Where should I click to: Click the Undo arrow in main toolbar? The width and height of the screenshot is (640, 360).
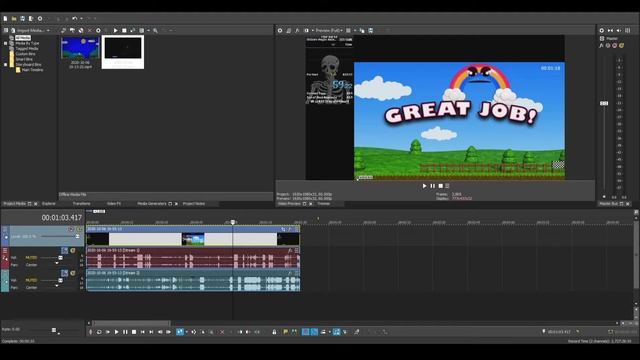[x=74, y=18]
